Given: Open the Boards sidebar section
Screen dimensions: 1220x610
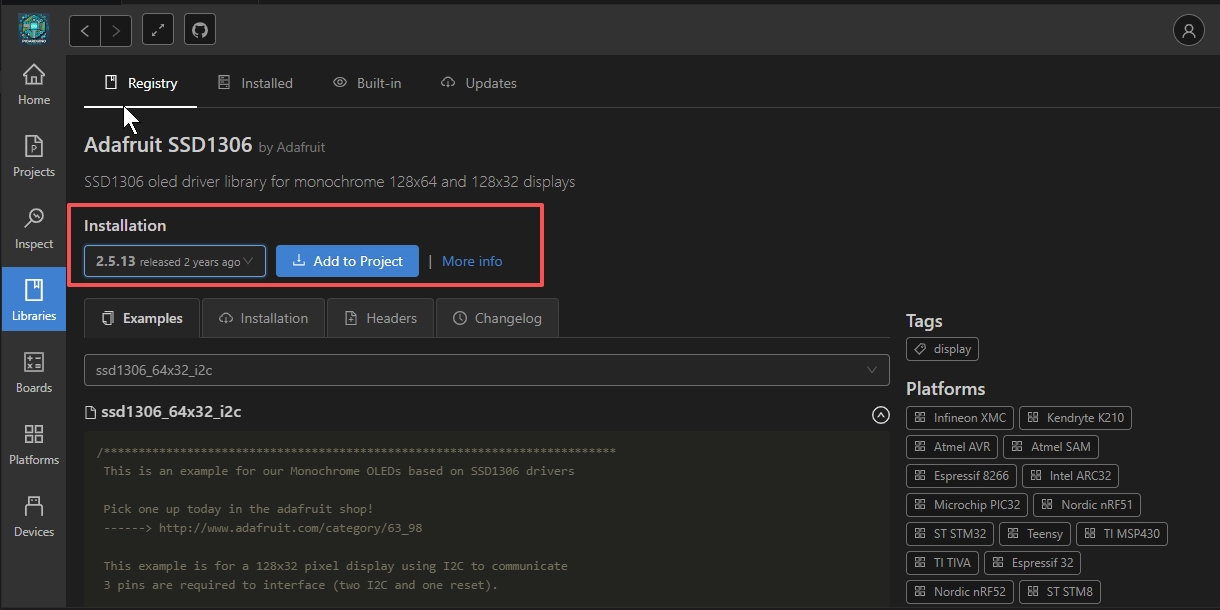Looking at the screenshot, I should (x=33, y=373).
